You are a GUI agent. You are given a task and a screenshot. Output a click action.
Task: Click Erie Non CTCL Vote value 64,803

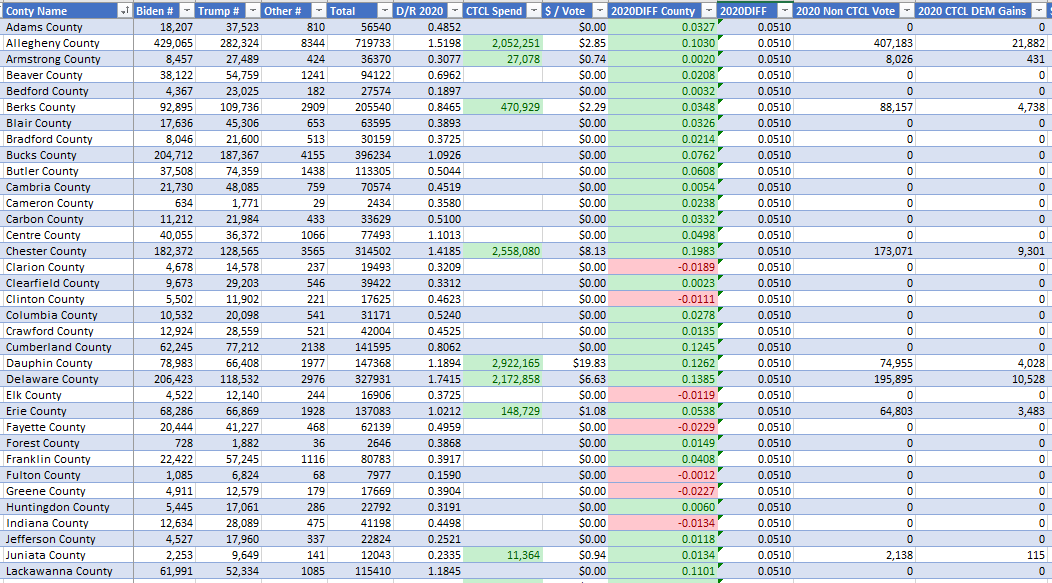[896, 411]
